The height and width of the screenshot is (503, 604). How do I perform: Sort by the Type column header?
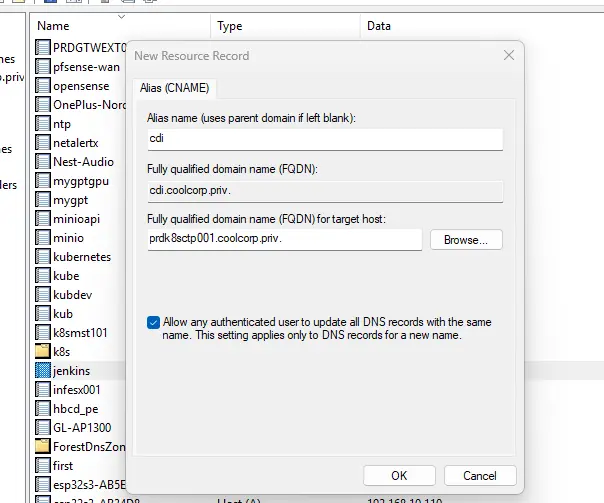tap(230, 26)
